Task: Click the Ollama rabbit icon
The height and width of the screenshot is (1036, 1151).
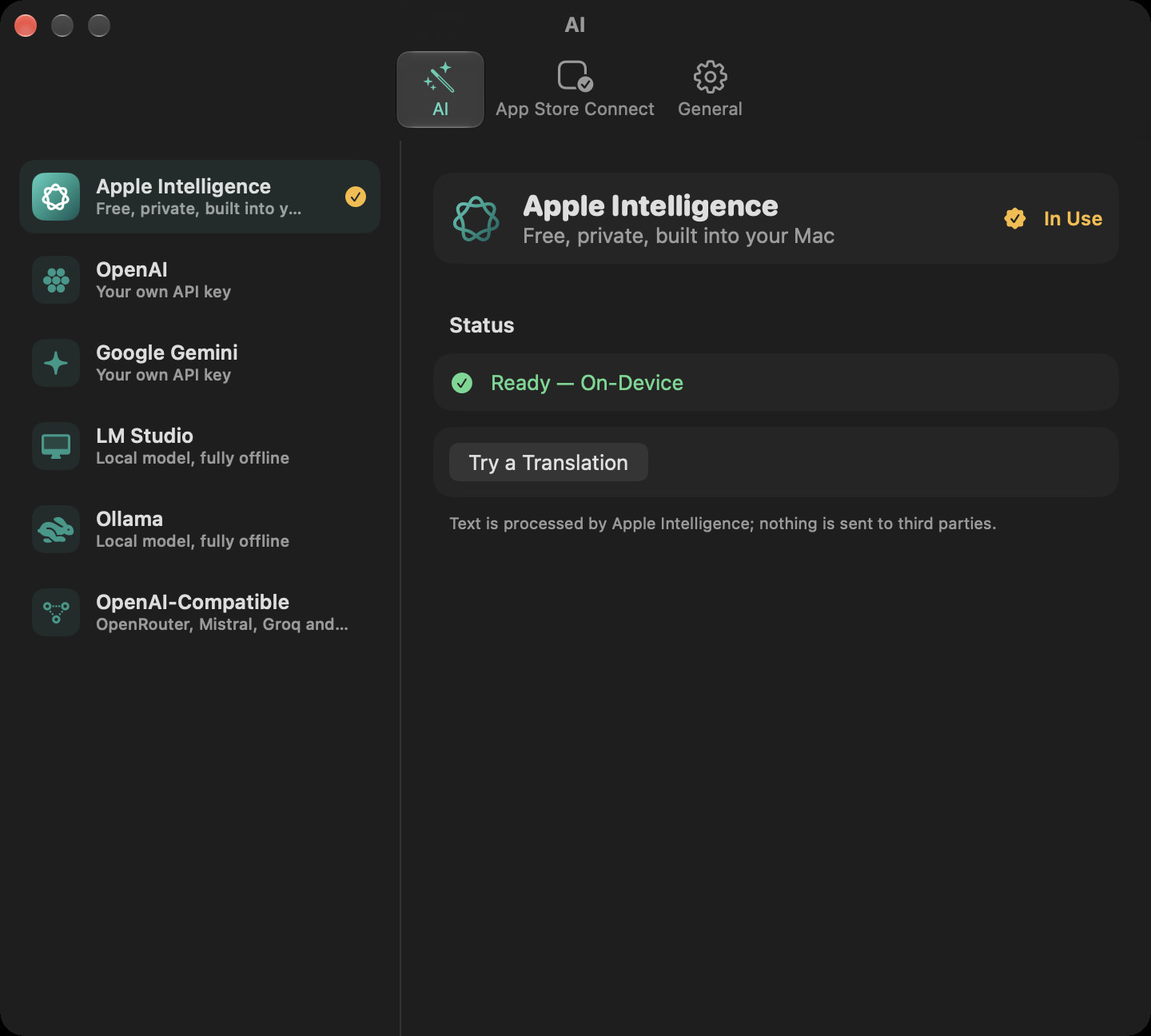Action: 56,529
